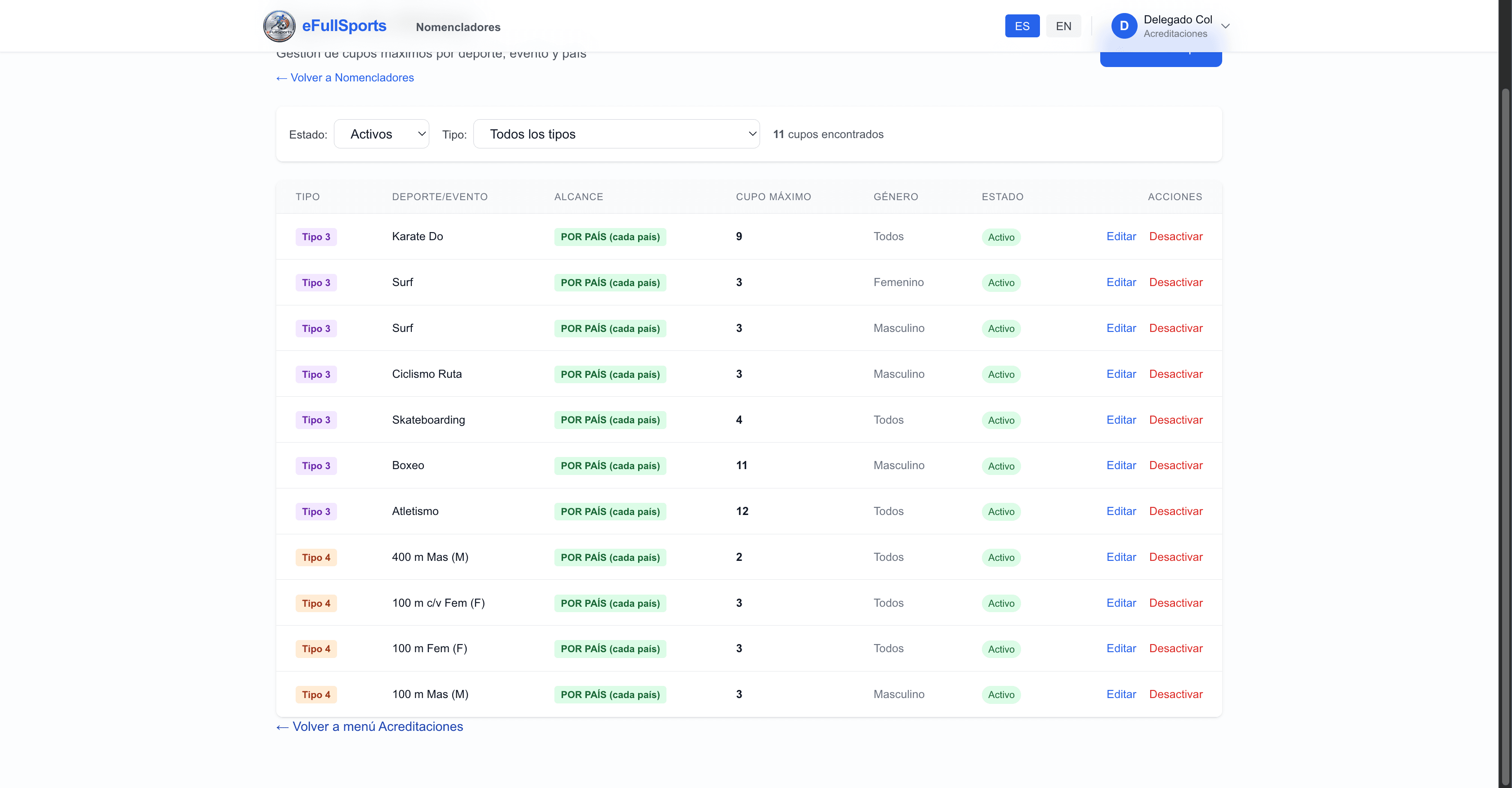This screenshot has height=788, width=1512.
Task: Open the Tipo filter dropdown
Action: tap(616, 134)
